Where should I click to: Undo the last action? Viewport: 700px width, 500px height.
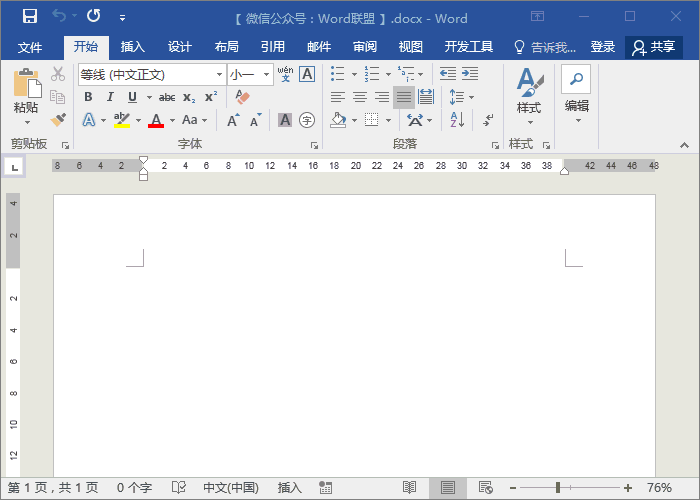pyautogui.click(x=59, y=16)
